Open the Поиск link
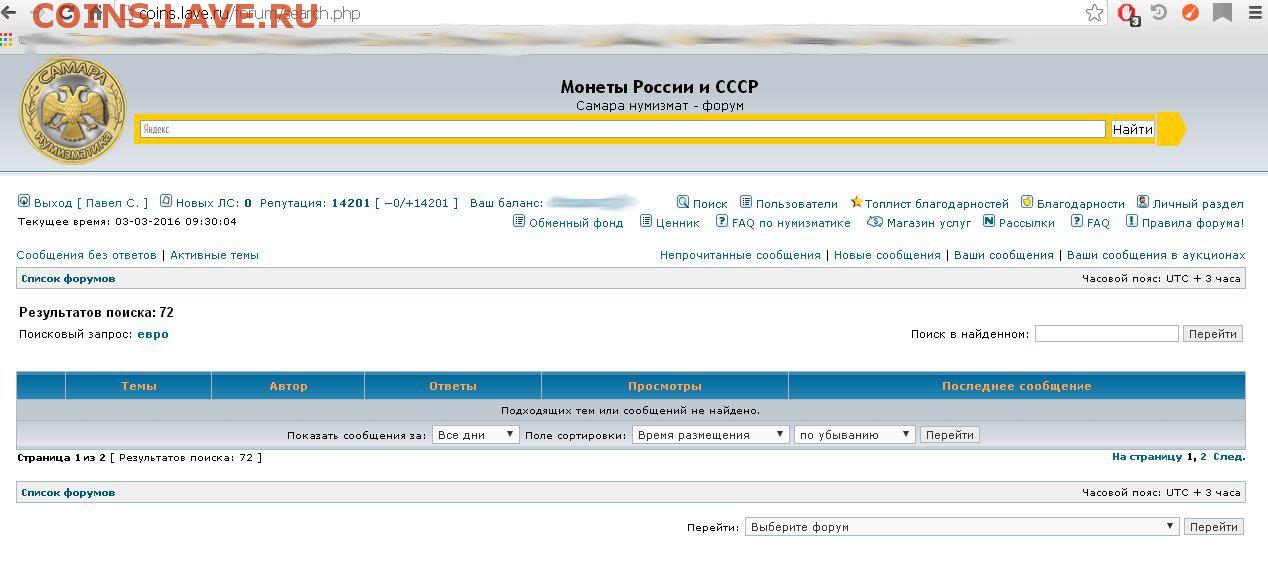Screen dimensions: 1268x576 pos(710,204)
